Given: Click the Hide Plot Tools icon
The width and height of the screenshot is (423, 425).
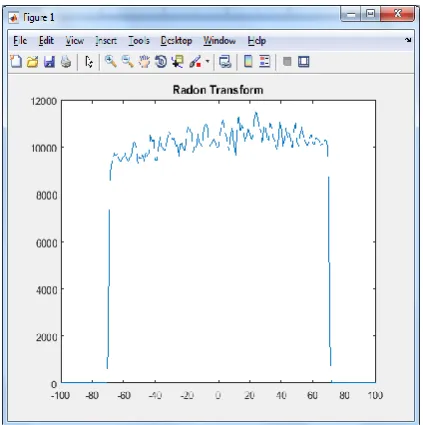Looking at the screenshot, I should [x=287, y=61].
